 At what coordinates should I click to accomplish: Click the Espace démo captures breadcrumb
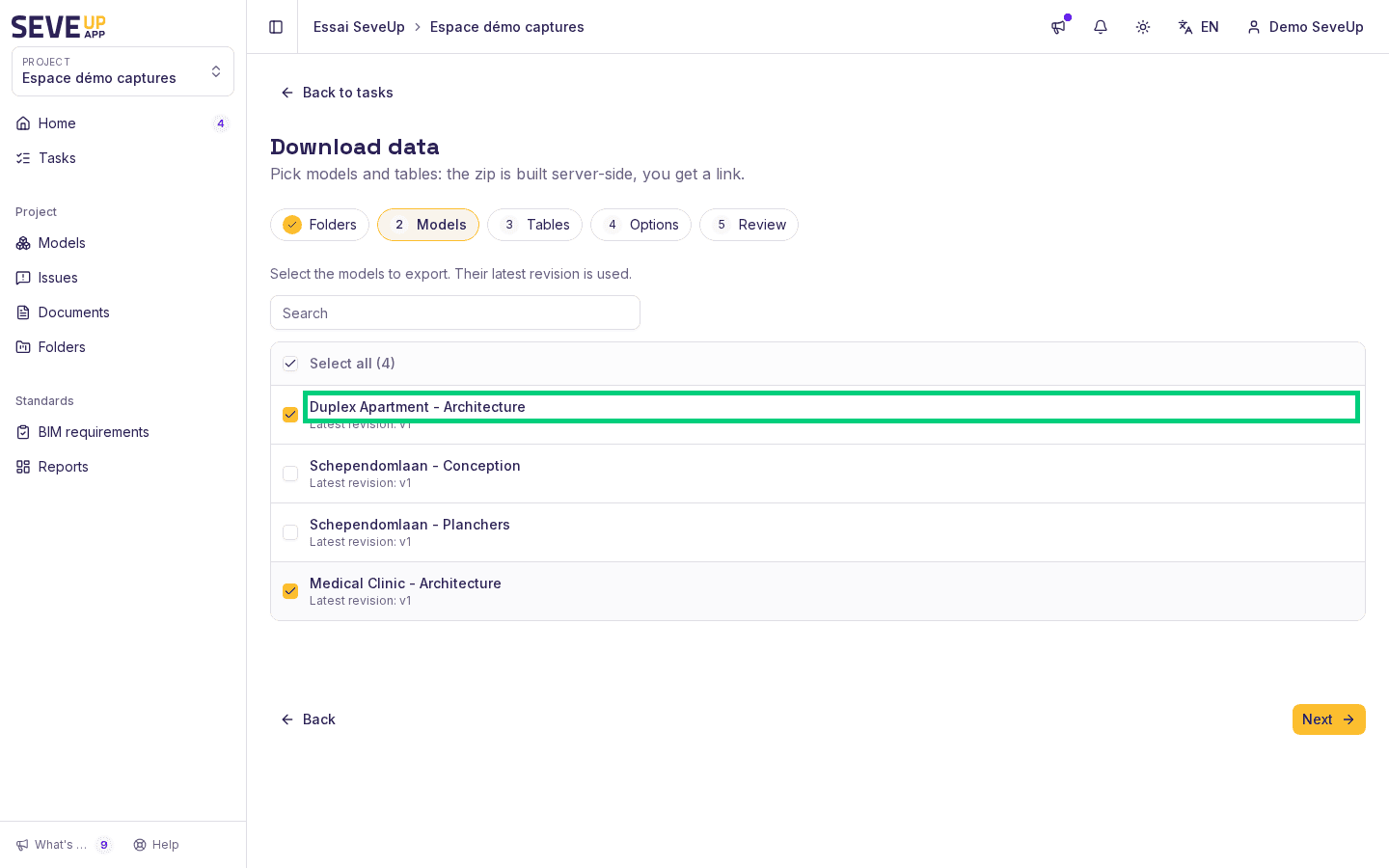507,27
